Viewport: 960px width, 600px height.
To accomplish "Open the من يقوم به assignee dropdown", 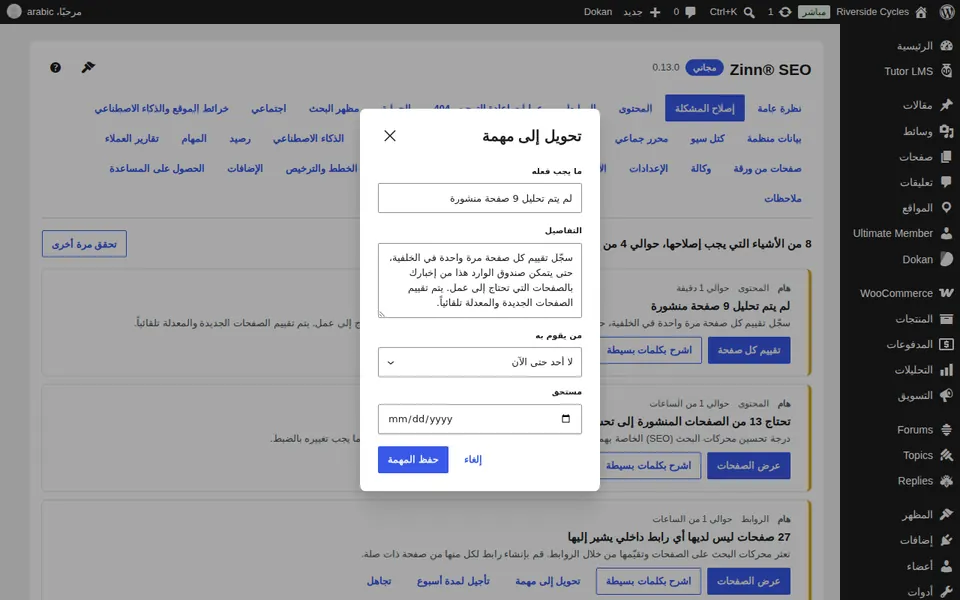I will pos(479,362).
